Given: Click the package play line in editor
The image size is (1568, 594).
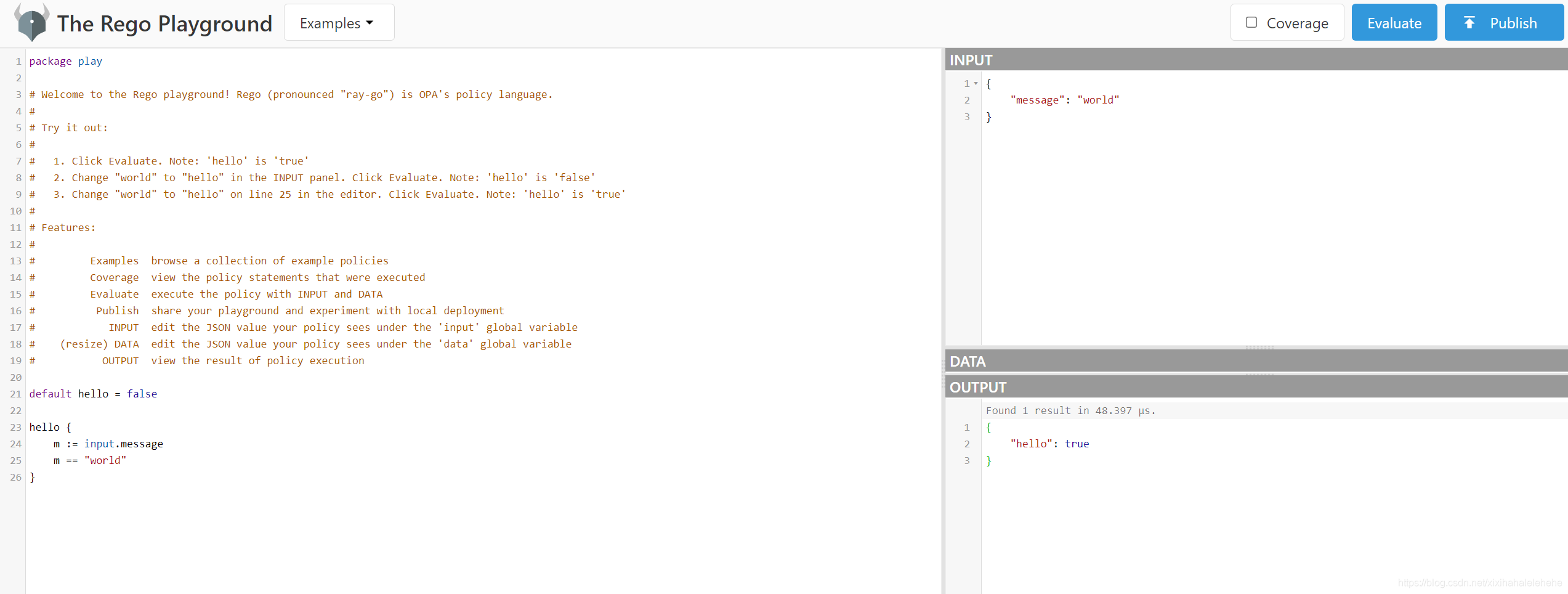Looking at the screenshot, I should 66,61.
